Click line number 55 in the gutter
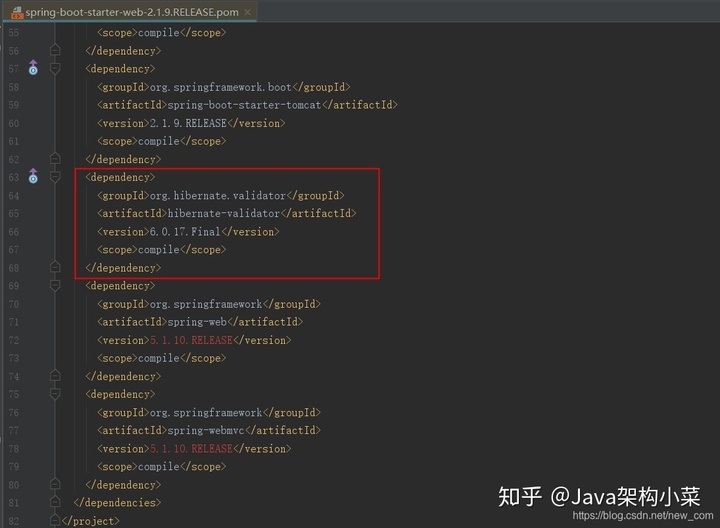Viewport: 720px width, 528px height. (x=14, y=33)
